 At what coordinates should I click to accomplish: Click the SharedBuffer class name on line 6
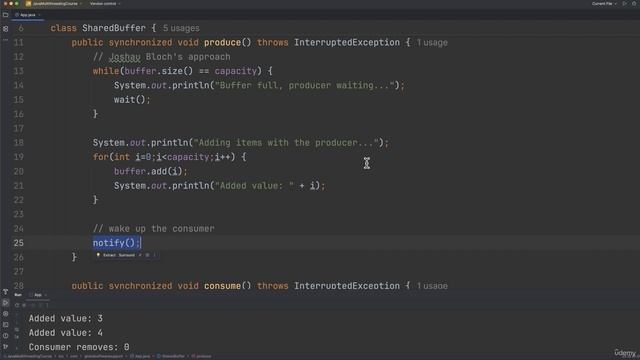114,28
